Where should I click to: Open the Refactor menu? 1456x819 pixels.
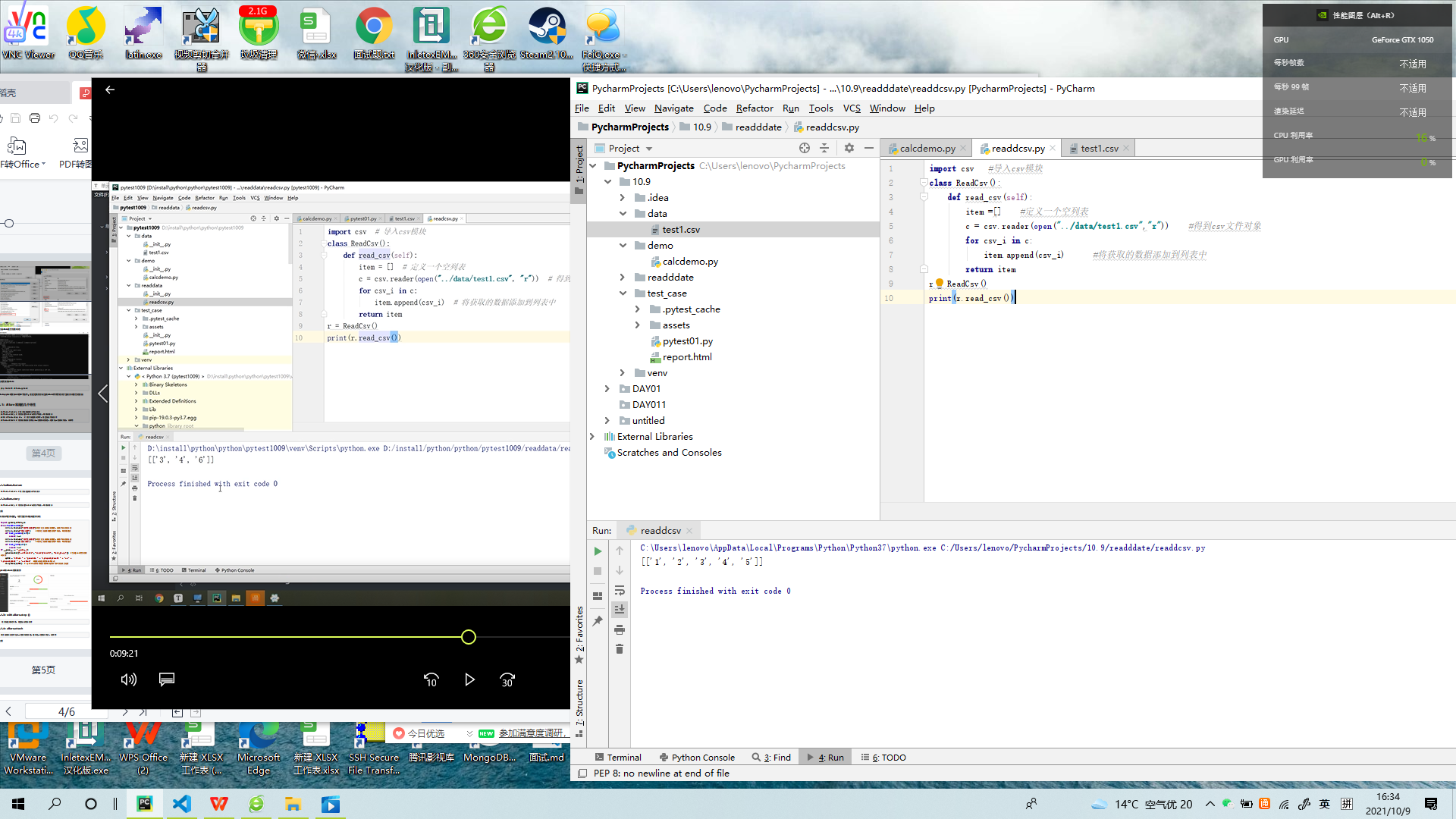(754, 108)
